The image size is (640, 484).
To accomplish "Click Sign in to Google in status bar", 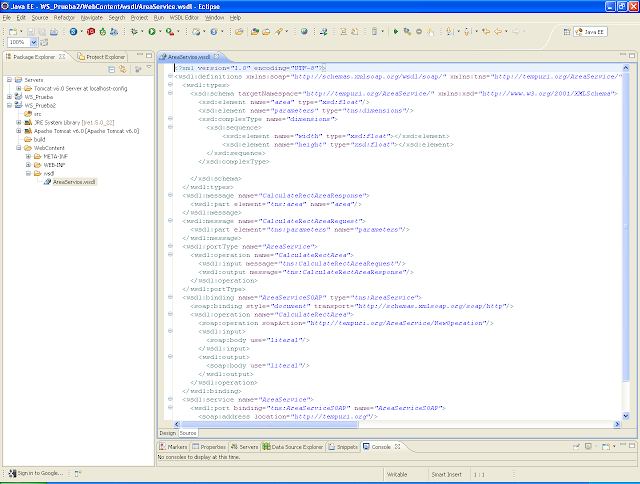I will pos(36,473).
